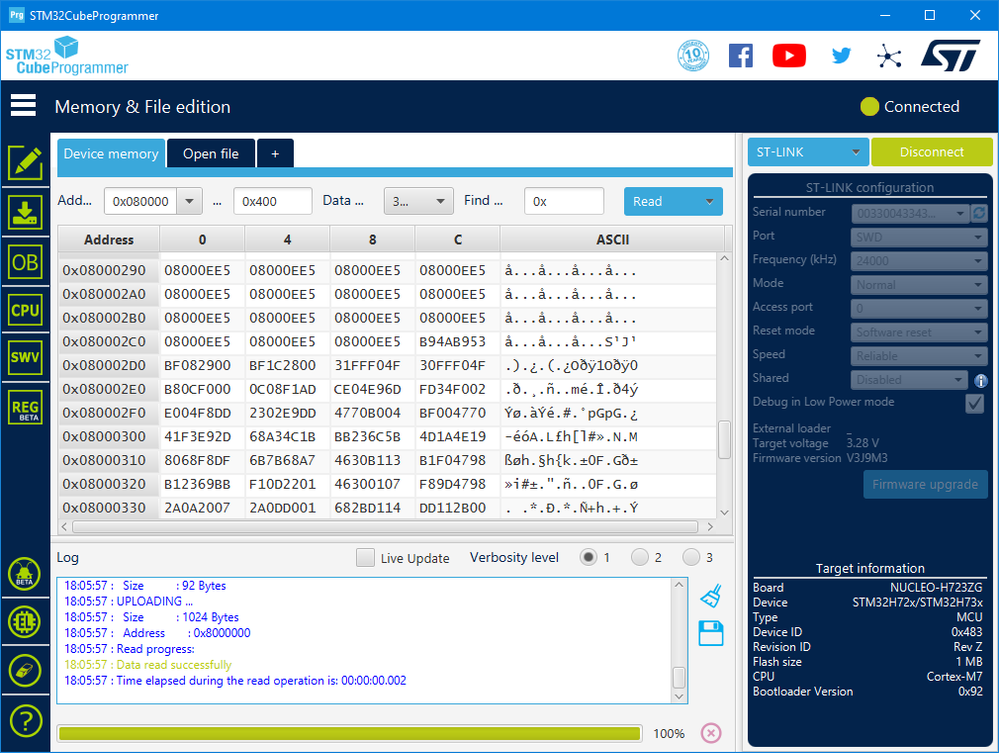Select verbosity level 2
Viewport: 999px width, 753px height.
click(x=640, y=557)
